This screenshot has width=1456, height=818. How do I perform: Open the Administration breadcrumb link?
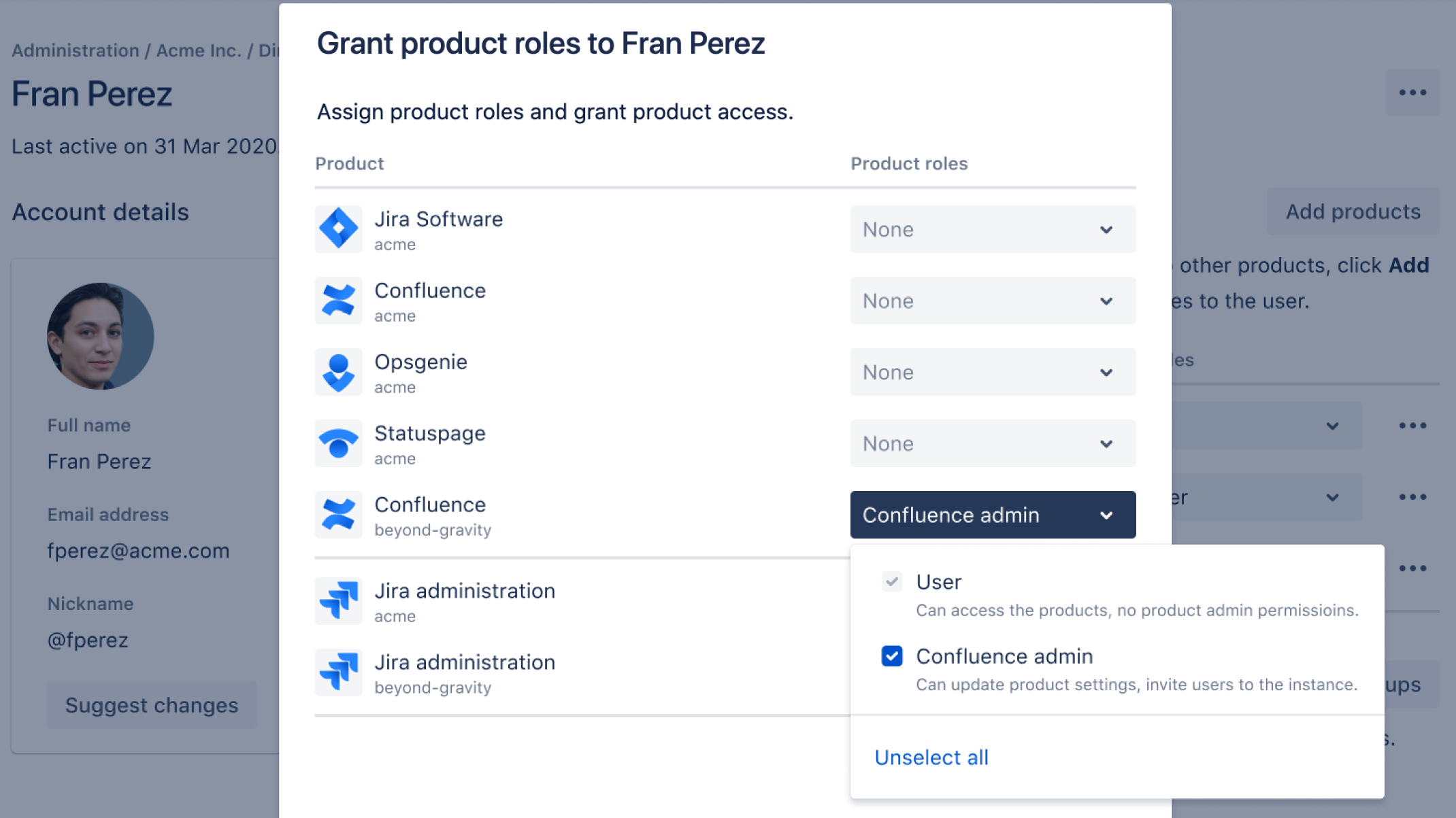coord(75,50)
